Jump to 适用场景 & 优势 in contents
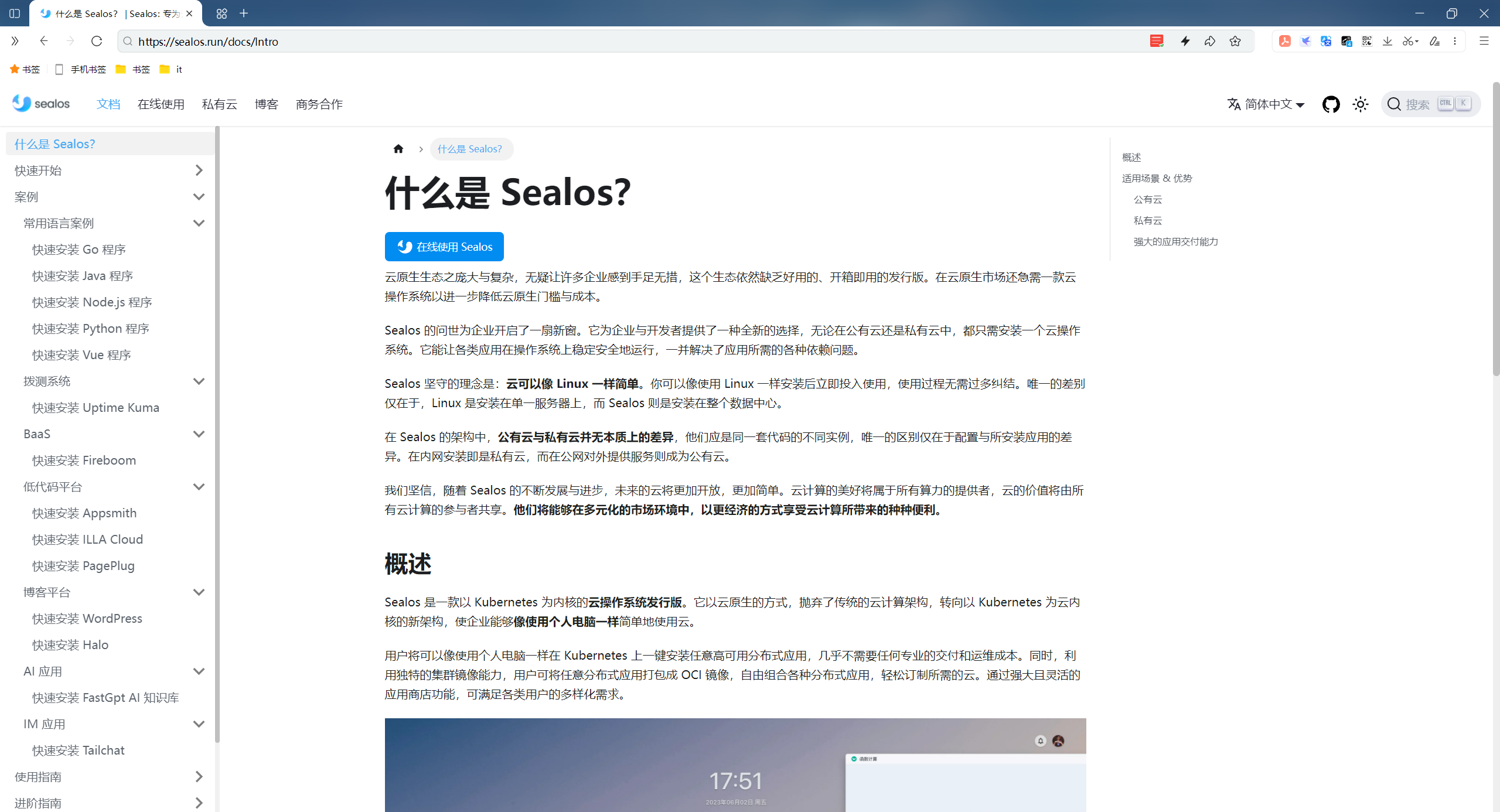Screen dimensions: 1500x812 1157,178
